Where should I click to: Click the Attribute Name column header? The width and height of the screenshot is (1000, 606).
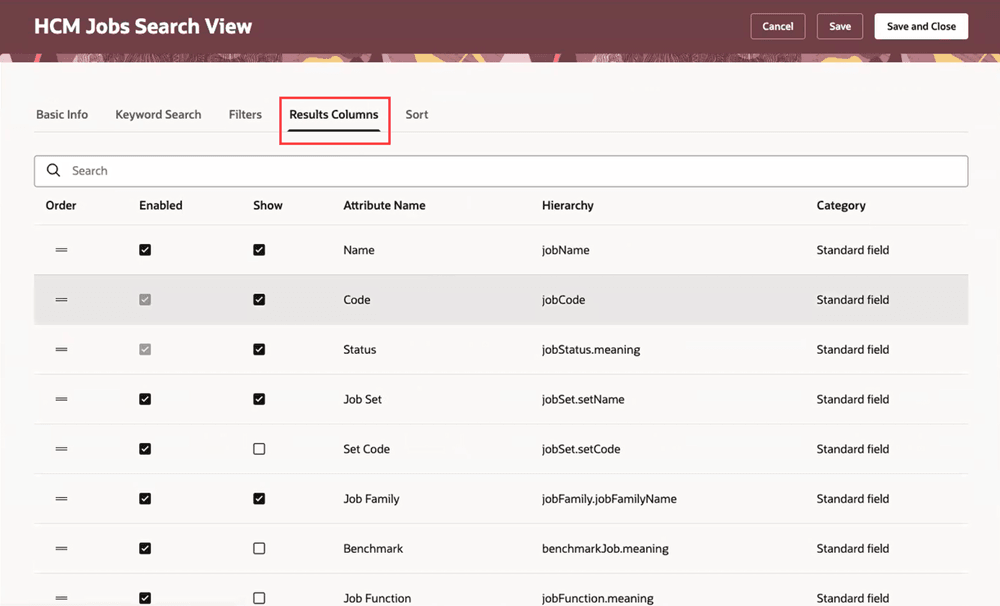(385, 205)
